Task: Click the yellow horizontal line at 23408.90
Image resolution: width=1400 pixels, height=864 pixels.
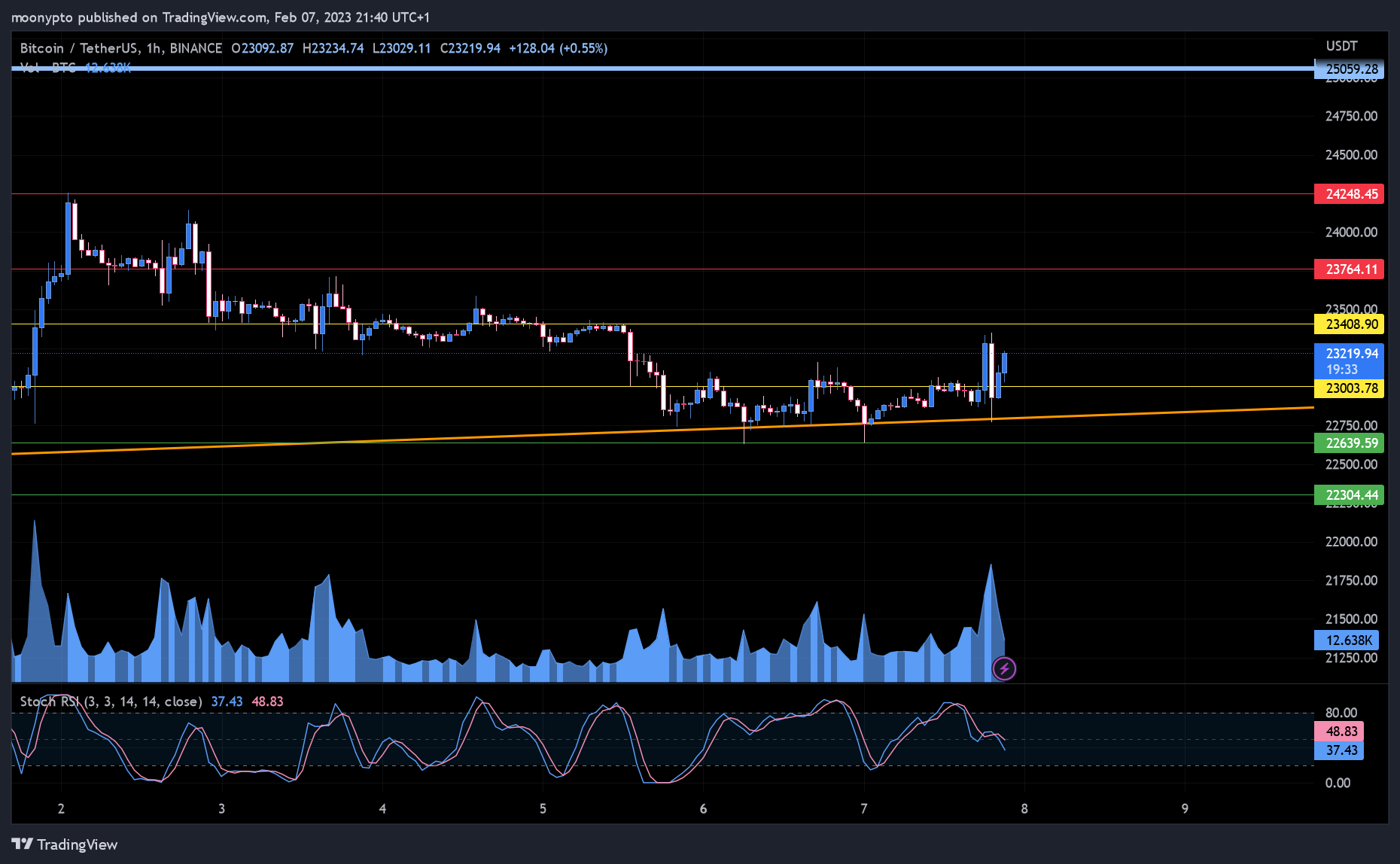Action: (x=662, y=324)
